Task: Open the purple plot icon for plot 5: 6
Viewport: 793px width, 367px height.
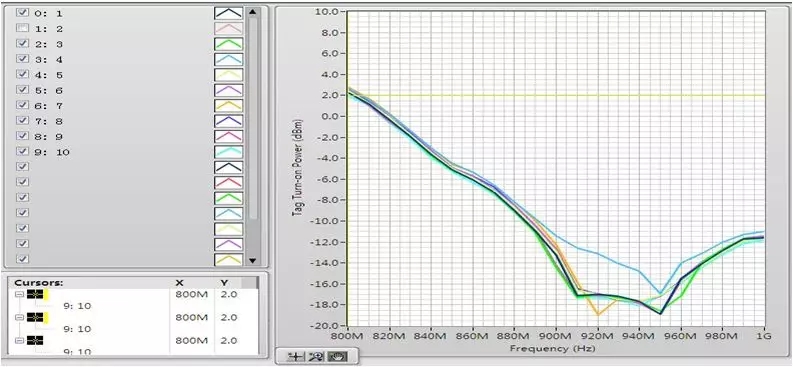Action: 229,90
